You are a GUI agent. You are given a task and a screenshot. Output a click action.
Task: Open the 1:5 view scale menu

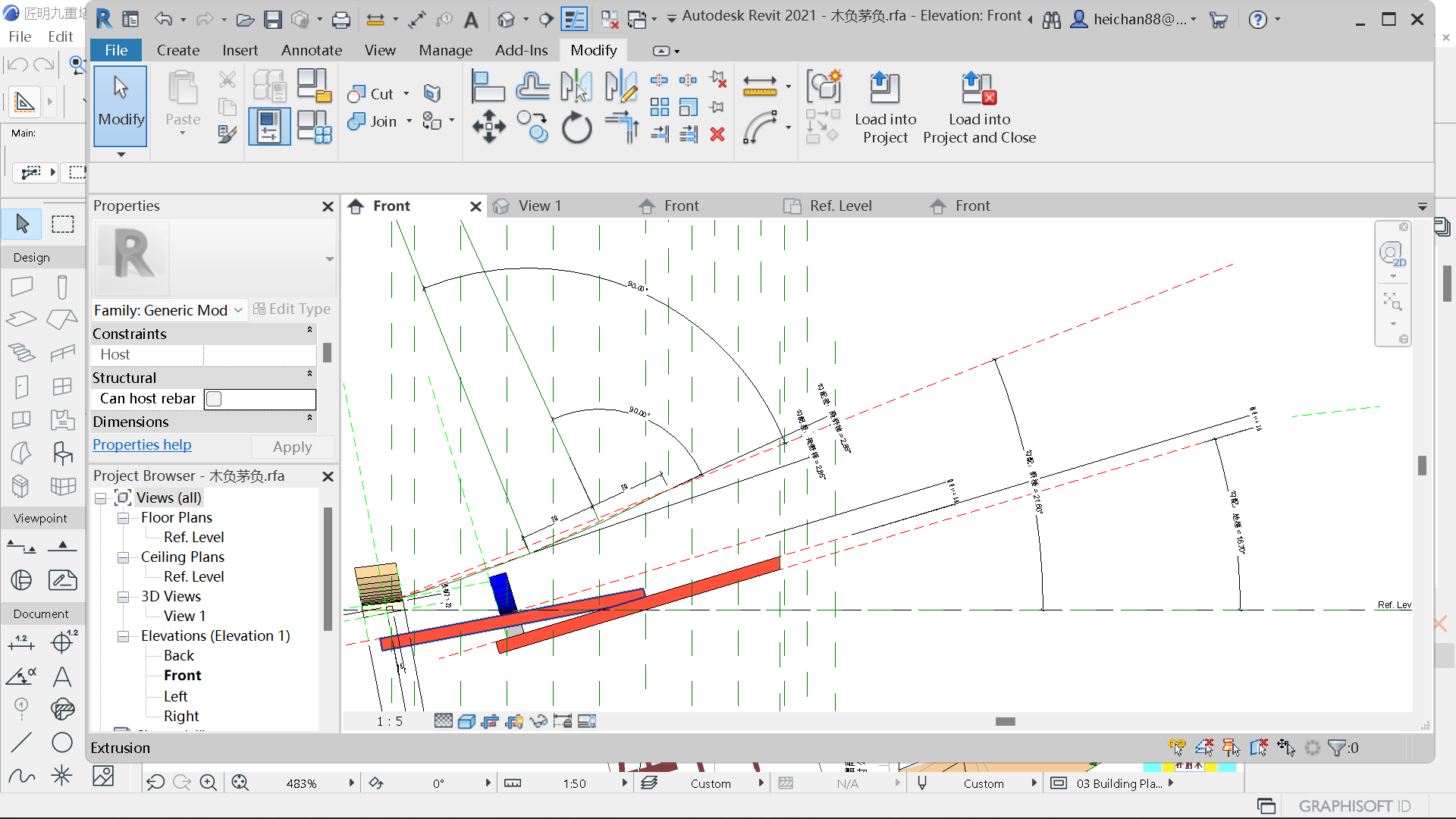[388, 721]
